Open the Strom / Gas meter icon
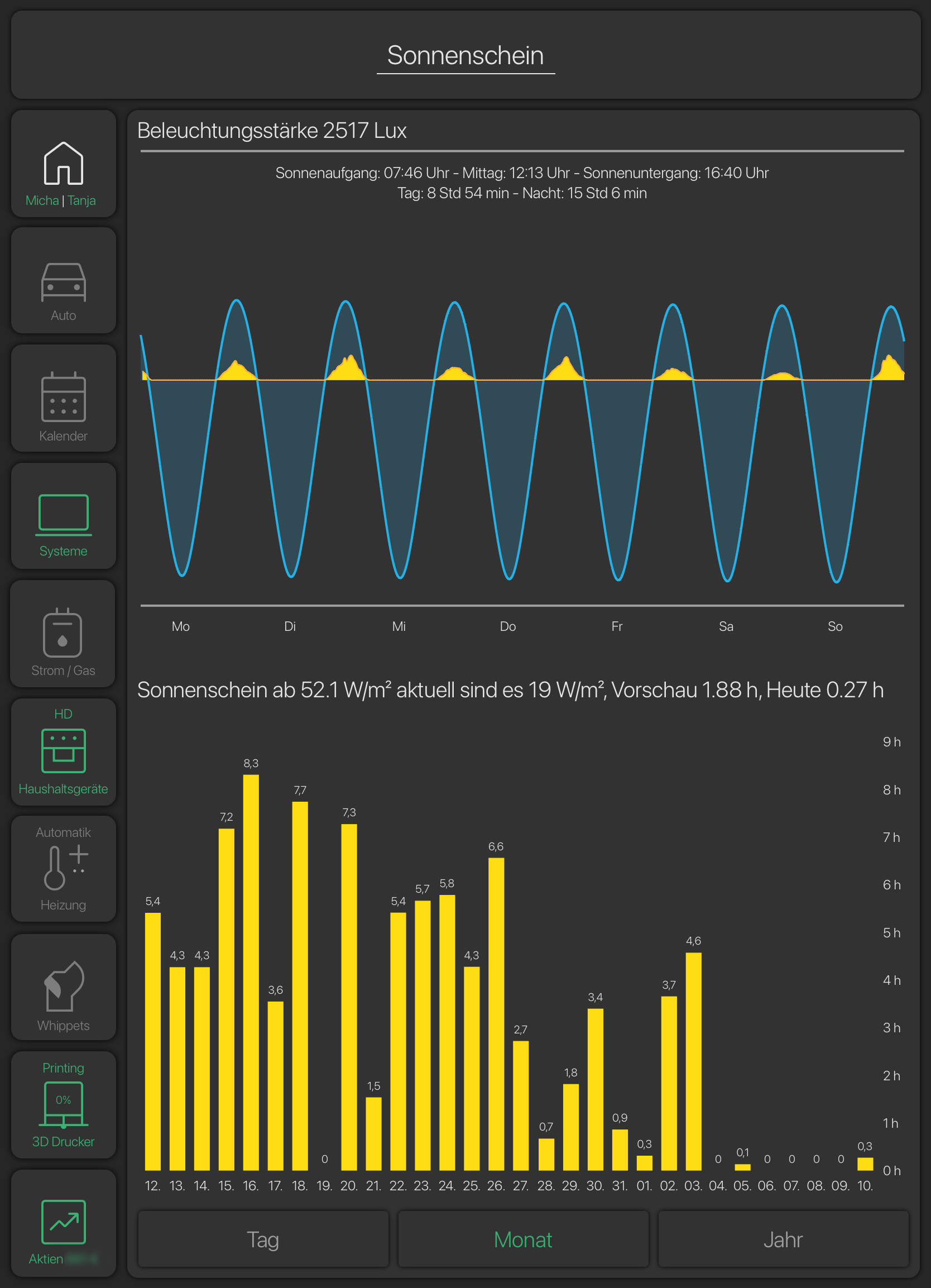The image size is (931, 1288). [63, 632]
